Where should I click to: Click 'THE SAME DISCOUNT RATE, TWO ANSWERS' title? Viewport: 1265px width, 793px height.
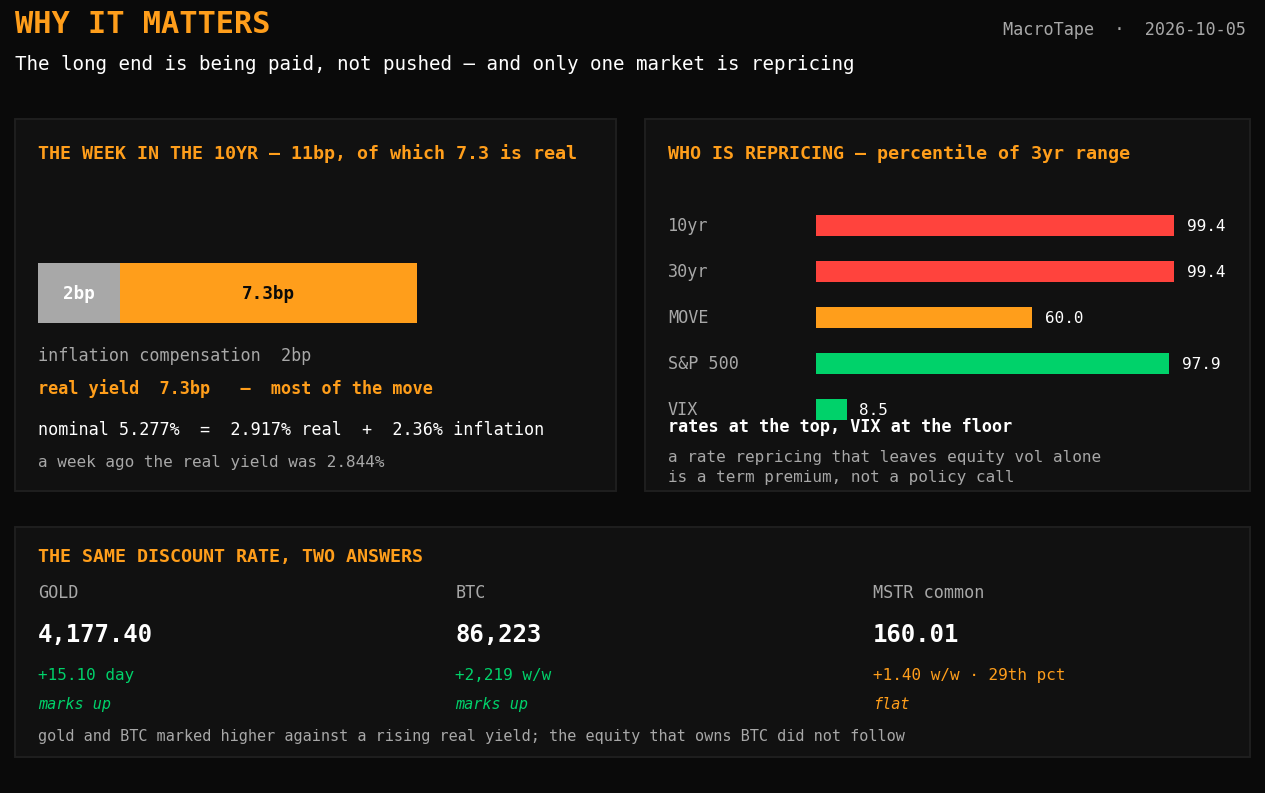230,557
